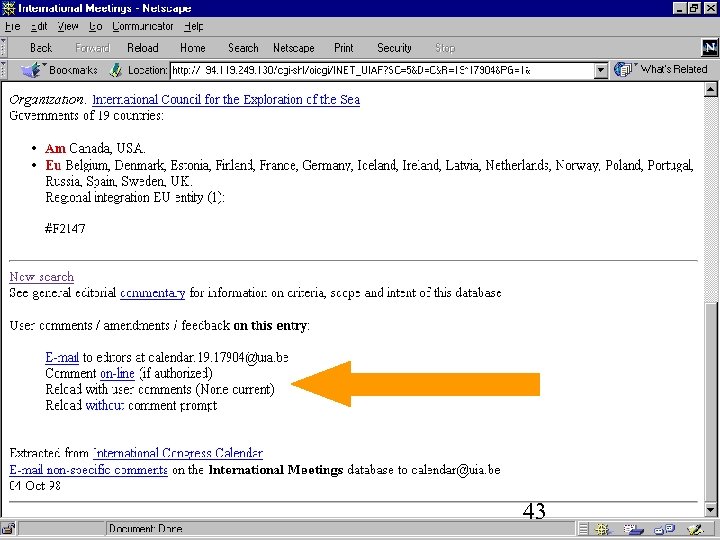Open the Bookmarks icon

point(33,70)
